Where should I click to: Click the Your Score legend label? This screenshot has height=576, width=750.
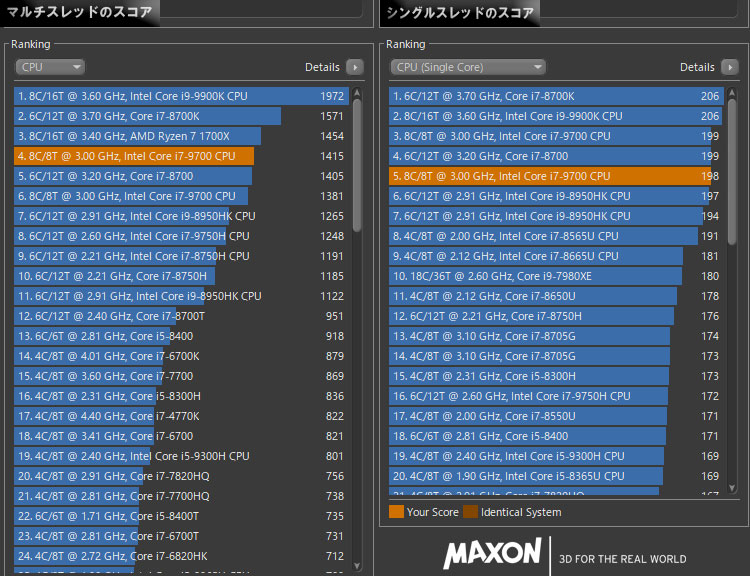click(x=432, y=512)
